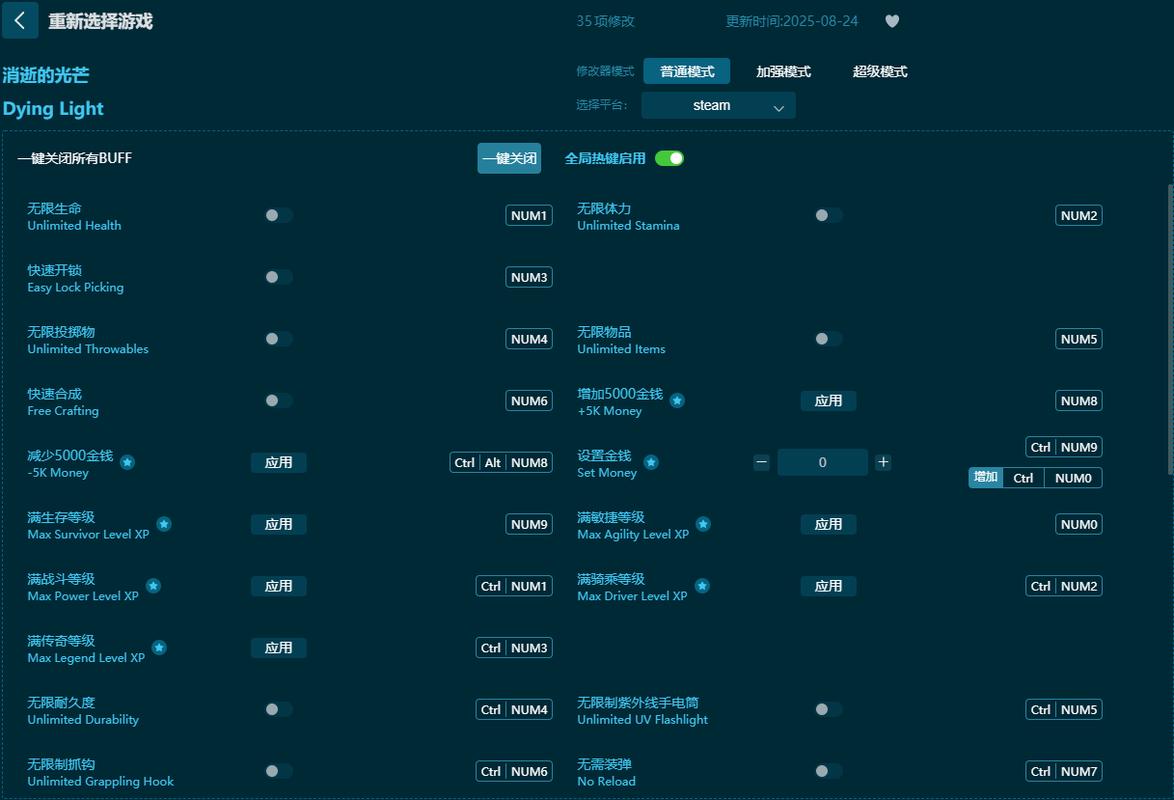Enable Unlimited Stamina toggle
Screen dimensions: 1174x800
(x=828, y=216)
